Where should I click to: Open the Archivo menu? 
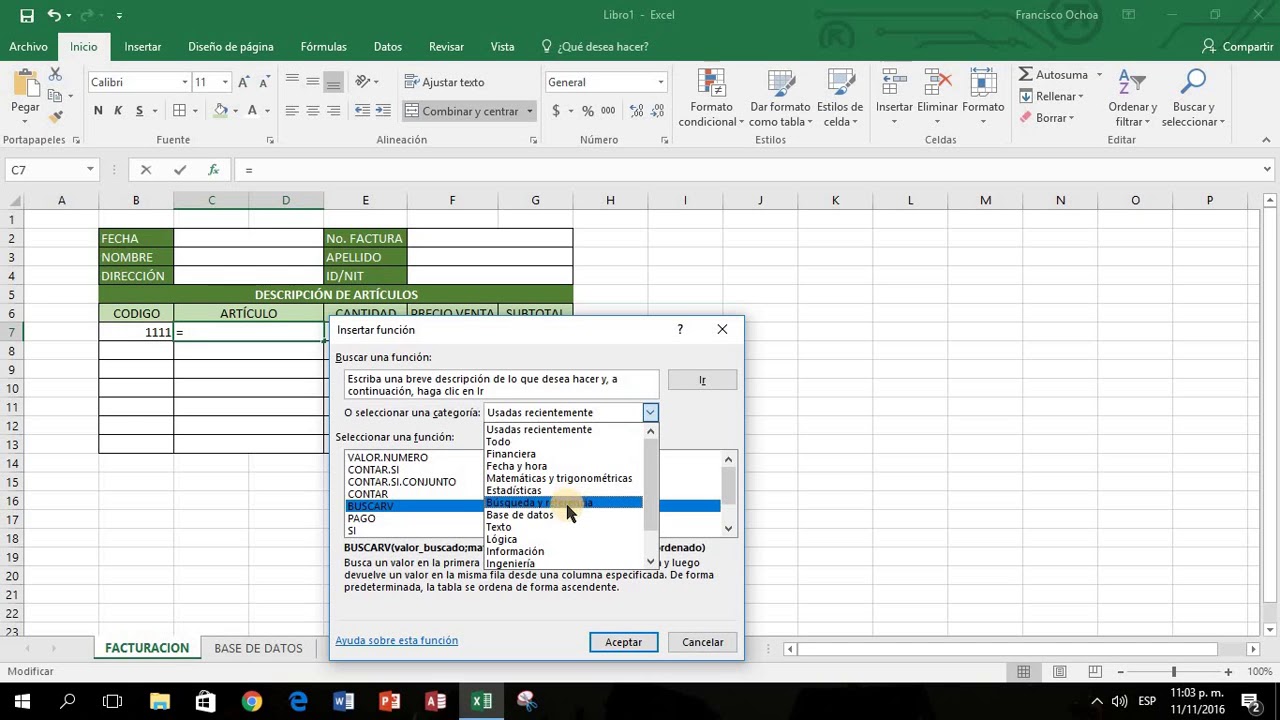(28, 47)
